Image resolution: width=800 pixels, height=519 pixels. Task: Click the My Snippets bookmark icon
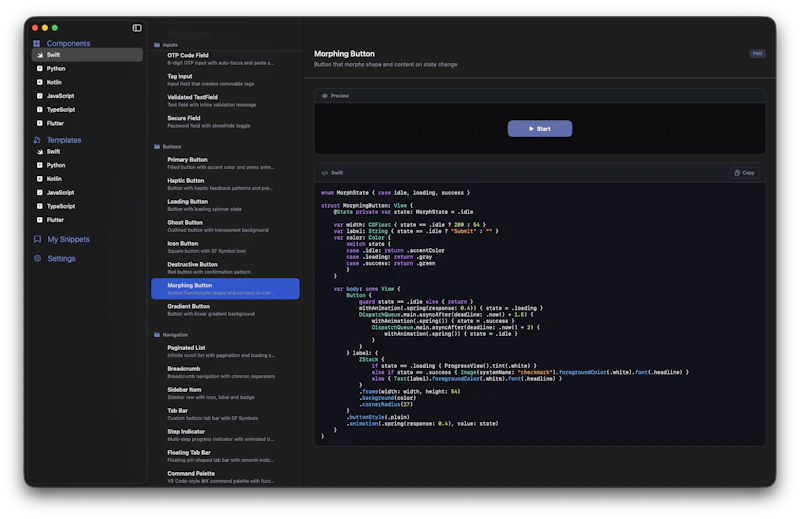point(37,239)
